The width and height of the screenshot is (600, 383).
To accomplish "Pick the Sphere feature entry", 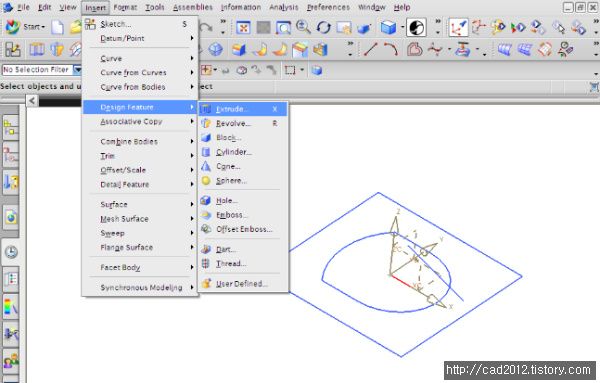I will (243, 181).
